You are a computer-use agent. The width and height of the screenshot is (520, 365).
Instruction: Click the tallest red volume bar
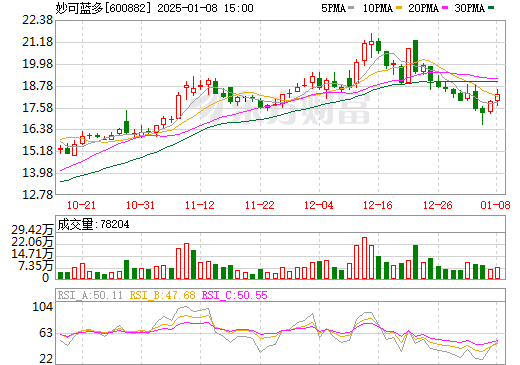(x=364, y=258)
